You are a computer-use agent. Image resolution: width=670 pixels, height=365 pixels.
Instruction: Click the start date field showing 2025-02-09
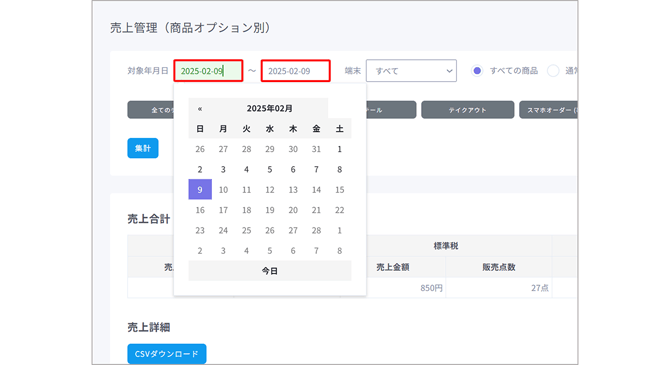click(209, 71)
